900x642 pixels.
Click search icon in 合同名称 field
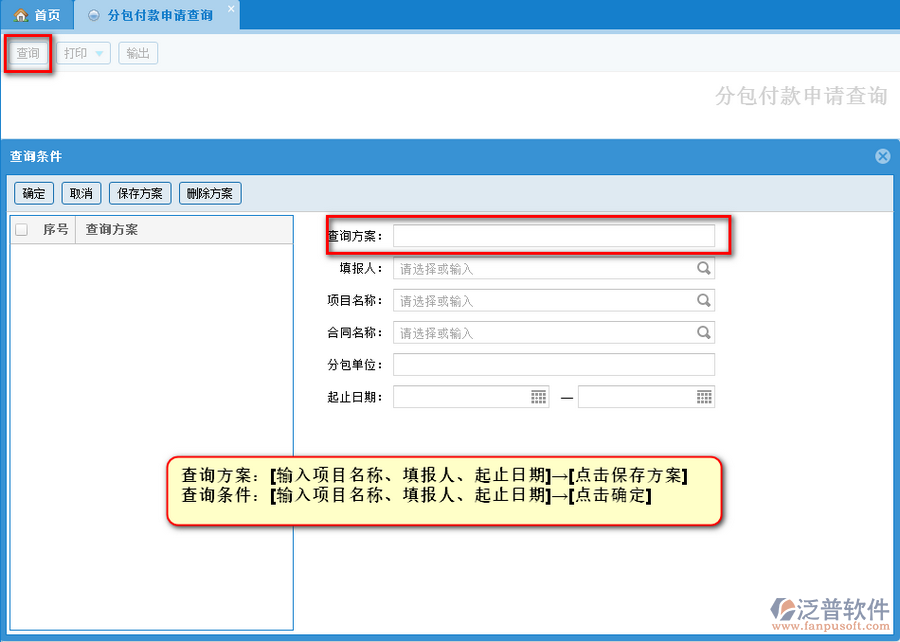704,332
